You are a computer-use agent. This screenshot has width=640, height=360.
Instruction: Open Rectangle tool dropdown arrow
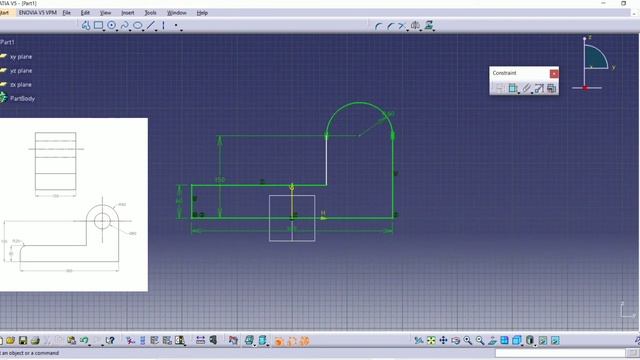coord(104,31)
